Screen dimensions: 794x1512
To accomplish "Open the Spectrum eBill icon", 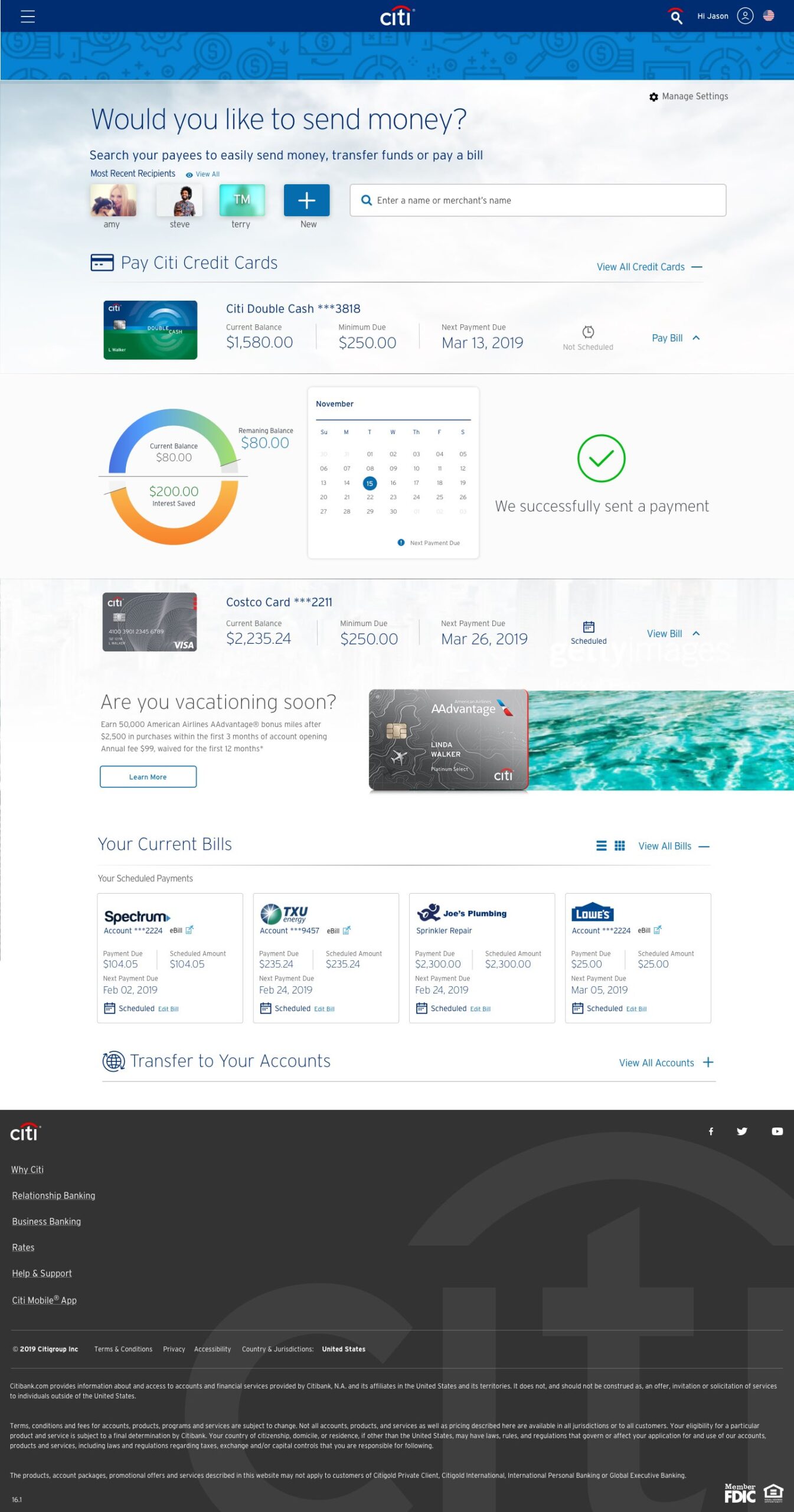I will 189,930.
